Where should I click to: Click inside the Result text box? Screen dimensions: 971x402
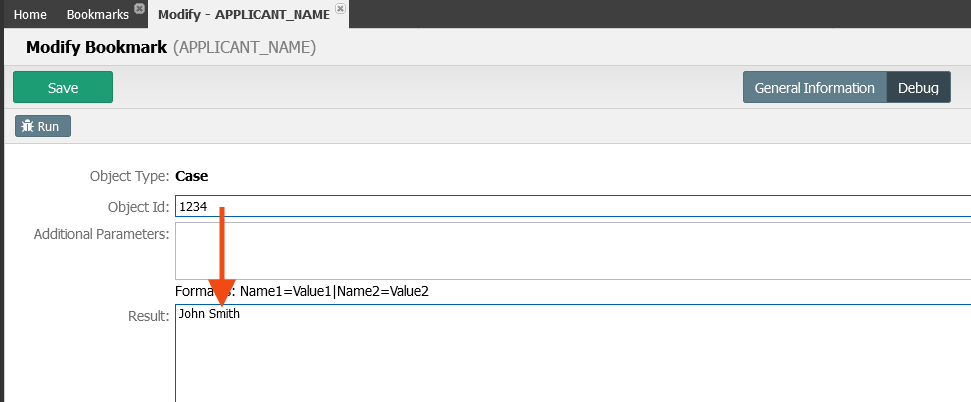click(573, 353)
